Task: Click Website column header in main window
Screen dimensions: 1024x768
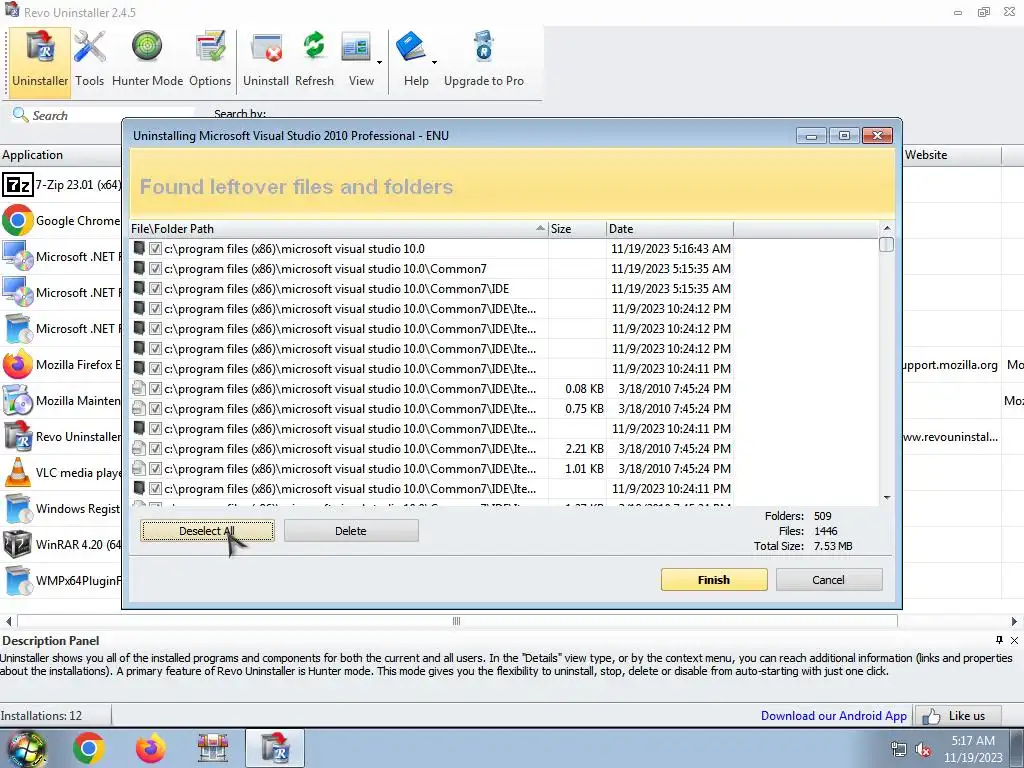Action: coord(952,155)
